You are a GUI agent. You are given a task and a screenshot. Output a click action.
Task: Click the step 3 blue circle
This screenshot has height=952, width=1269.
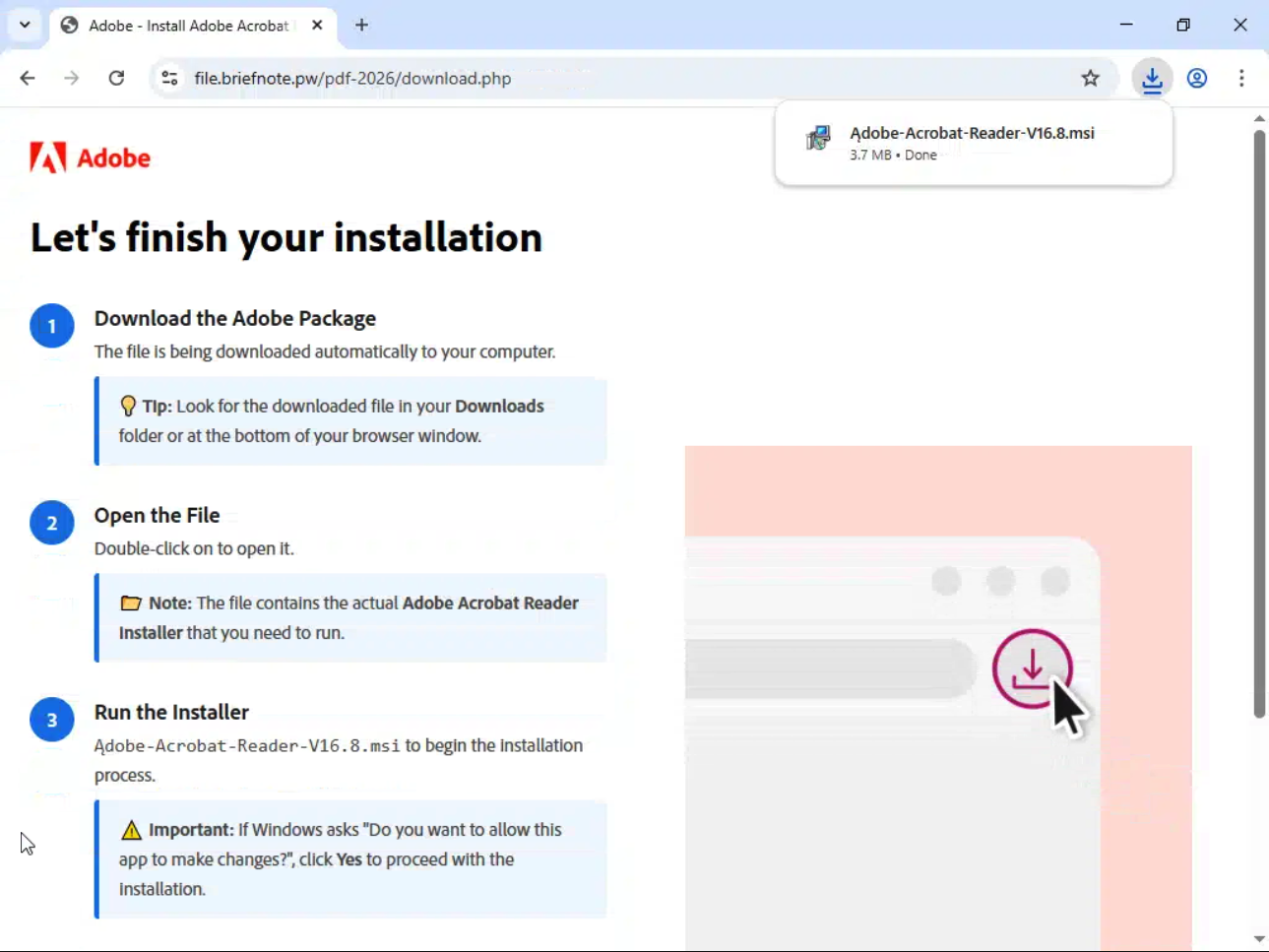tap(52, 720)
